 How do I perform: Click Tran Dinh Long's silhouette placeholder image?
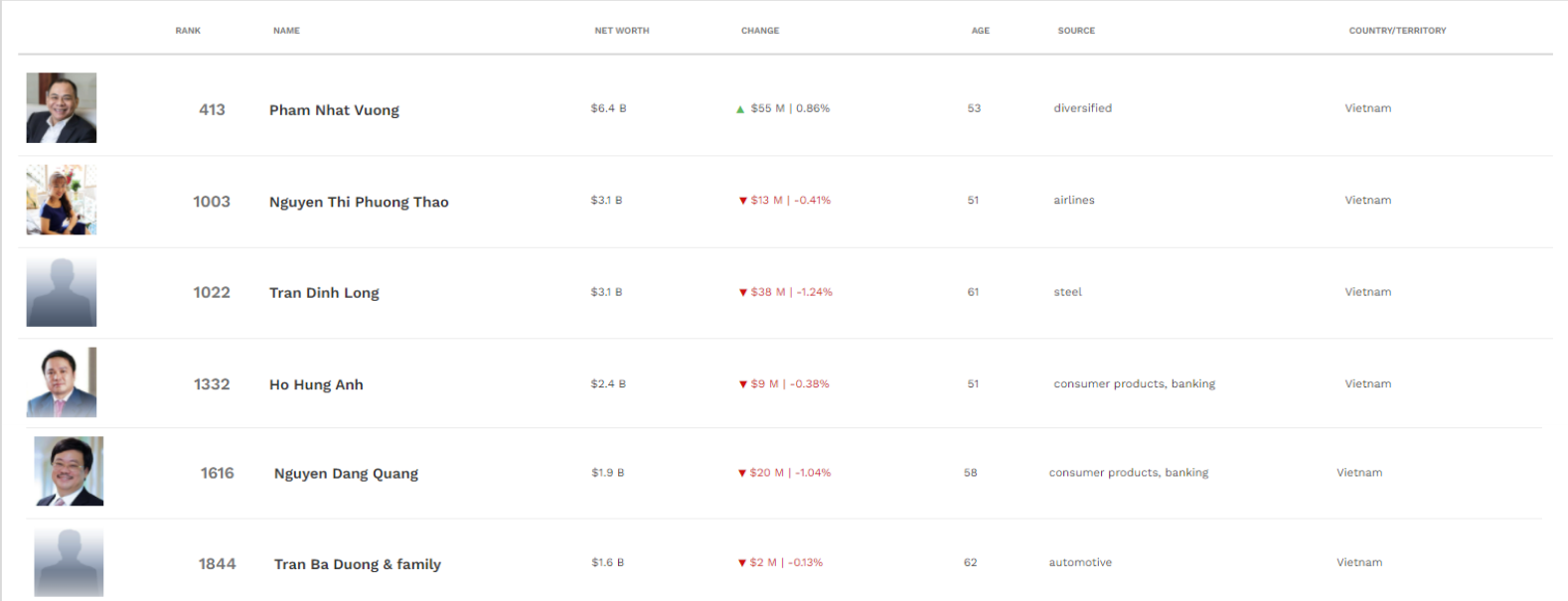pos(62,292)
